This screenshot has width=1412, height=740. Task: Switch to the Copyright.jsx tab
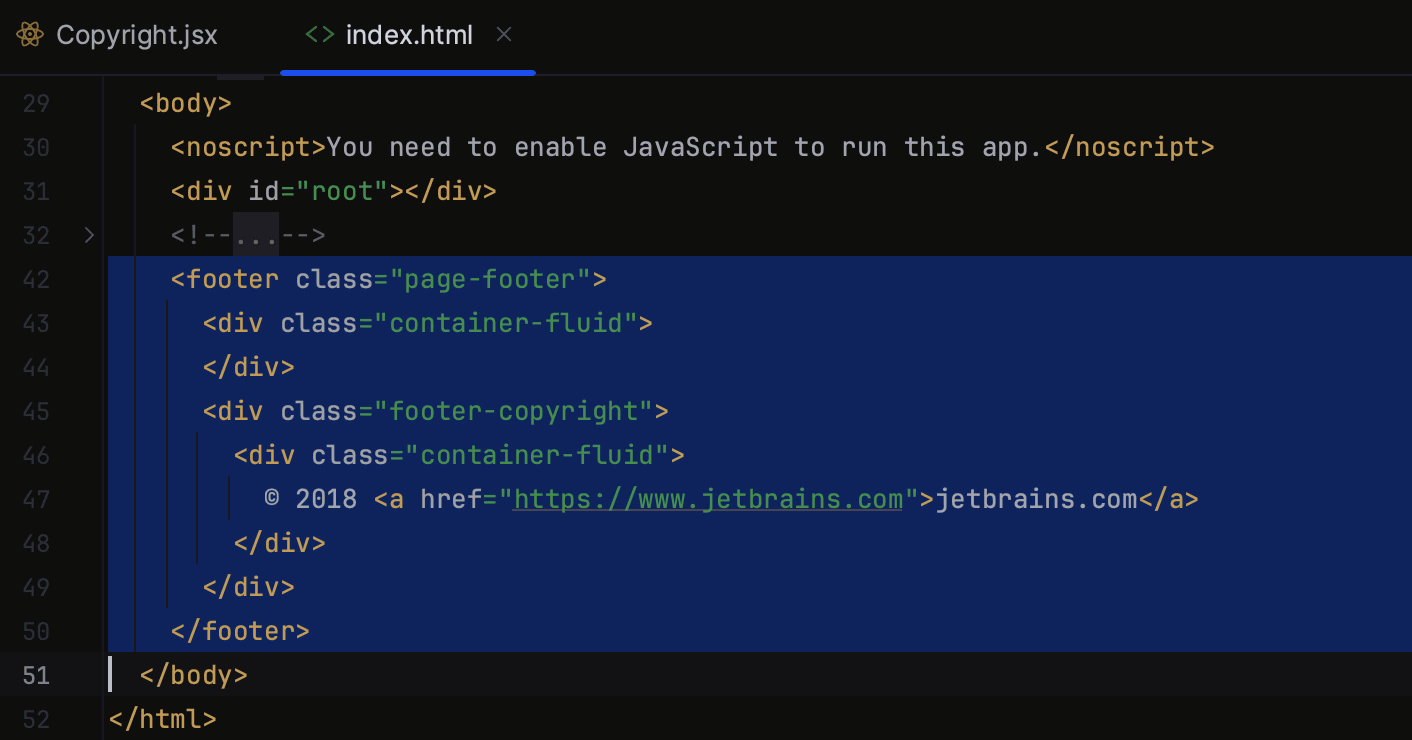coord(137,34)
